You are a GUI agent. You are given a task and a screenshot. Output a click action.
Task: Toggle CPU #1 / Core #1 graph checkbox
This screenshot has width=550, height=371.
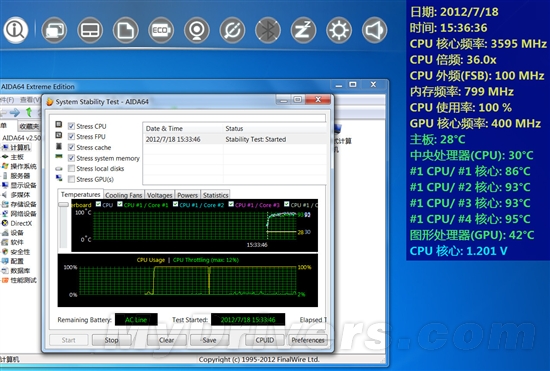tap(120, 204)
